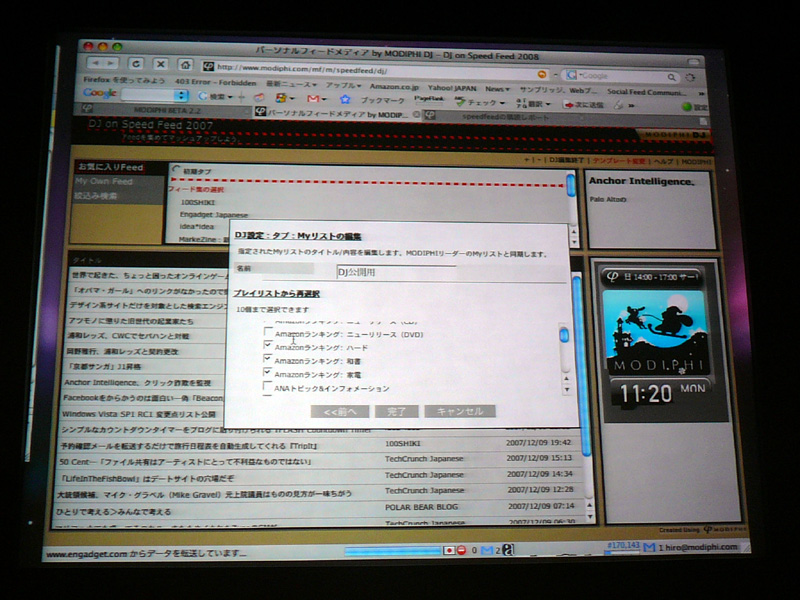800x600 pixels.
Task: Open the アップル bookmark folder dropdown
Action: (343, 85)
